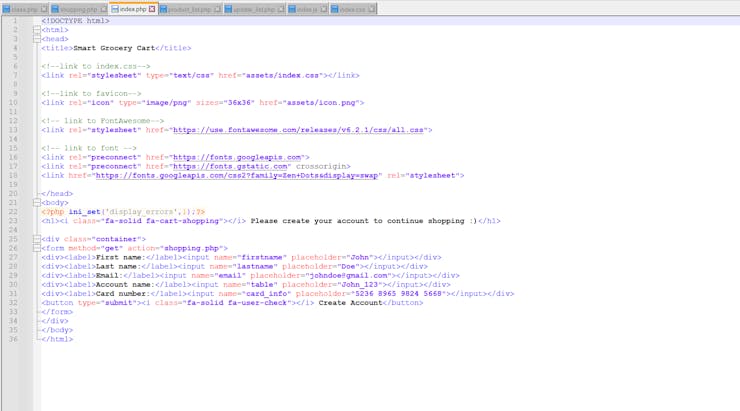740x411 pixels.
Task: Click line number 36 in the margin
Action: pos(13,339)
